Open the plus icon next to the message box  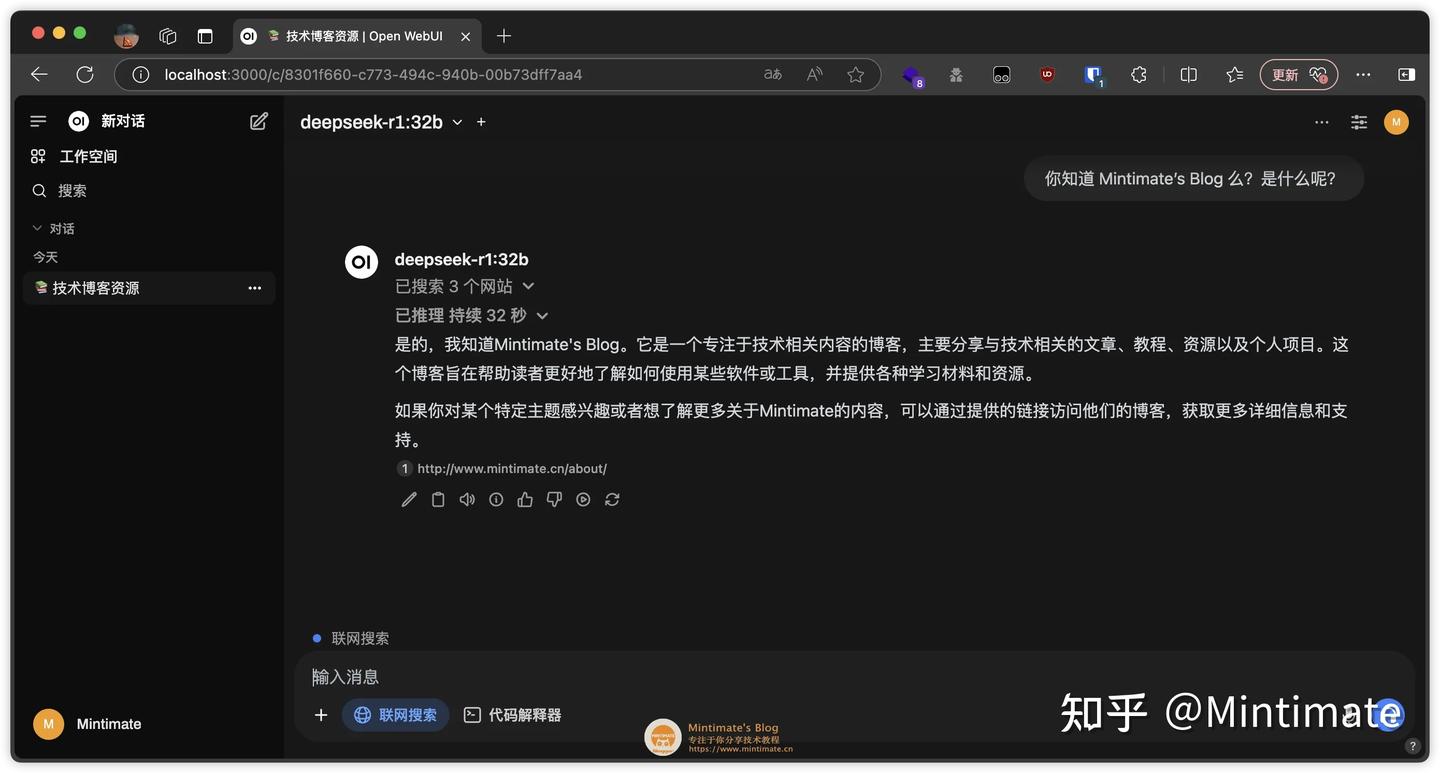tap(320, 715)
